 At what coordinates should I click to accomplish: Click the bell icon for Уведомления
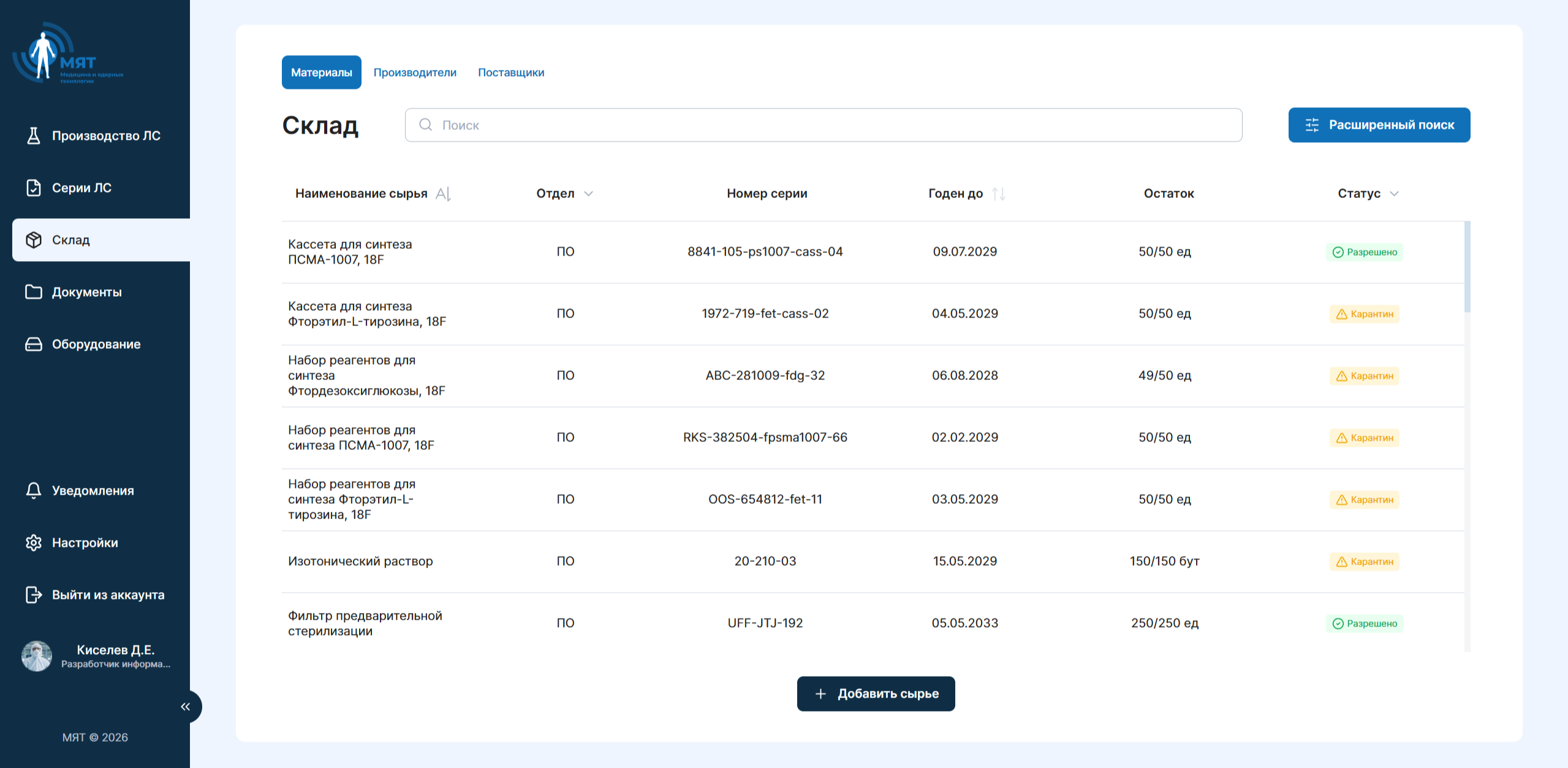(34, 490)
